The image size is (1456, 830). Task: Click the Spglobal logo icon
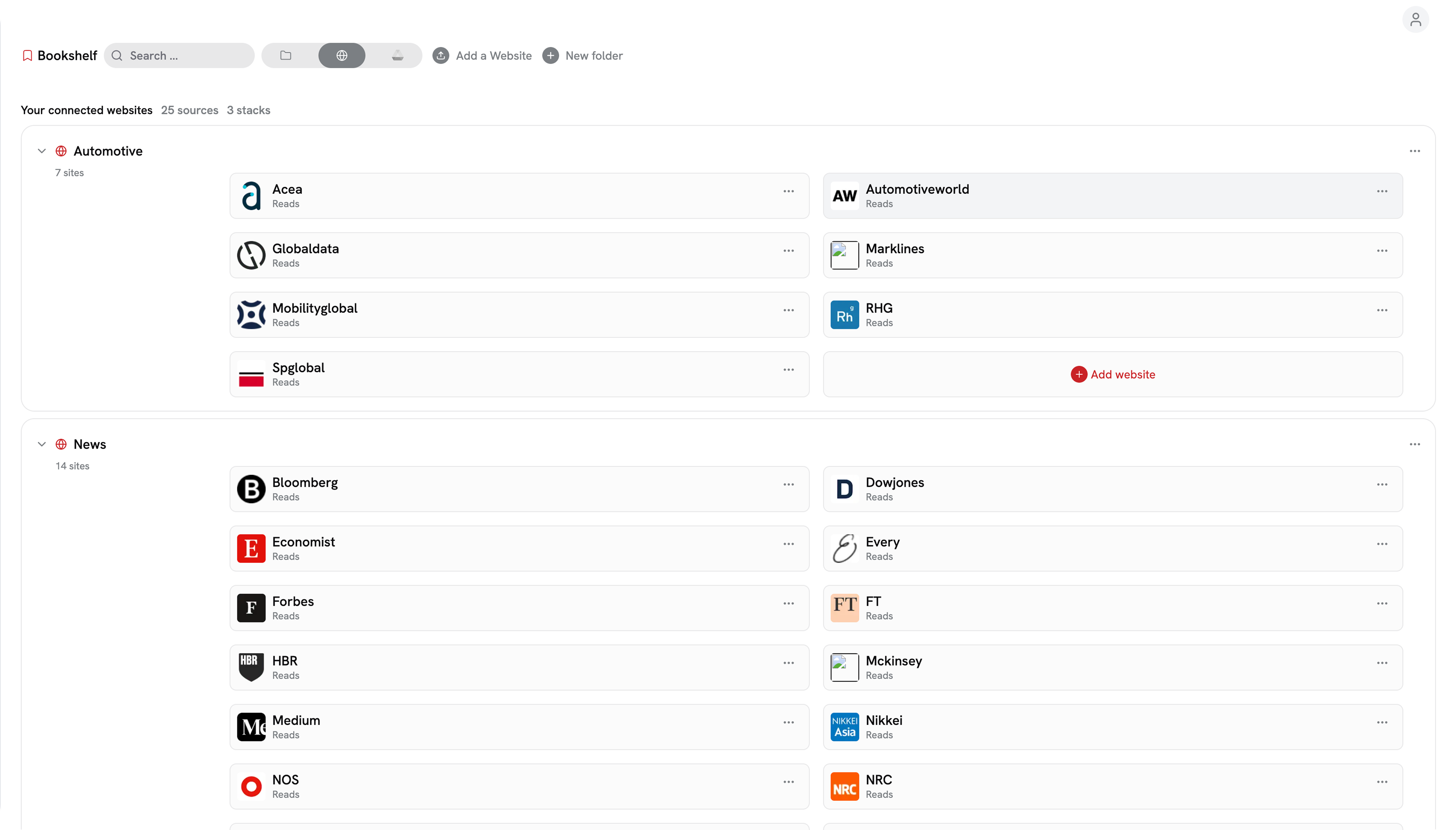click(251, 374)
